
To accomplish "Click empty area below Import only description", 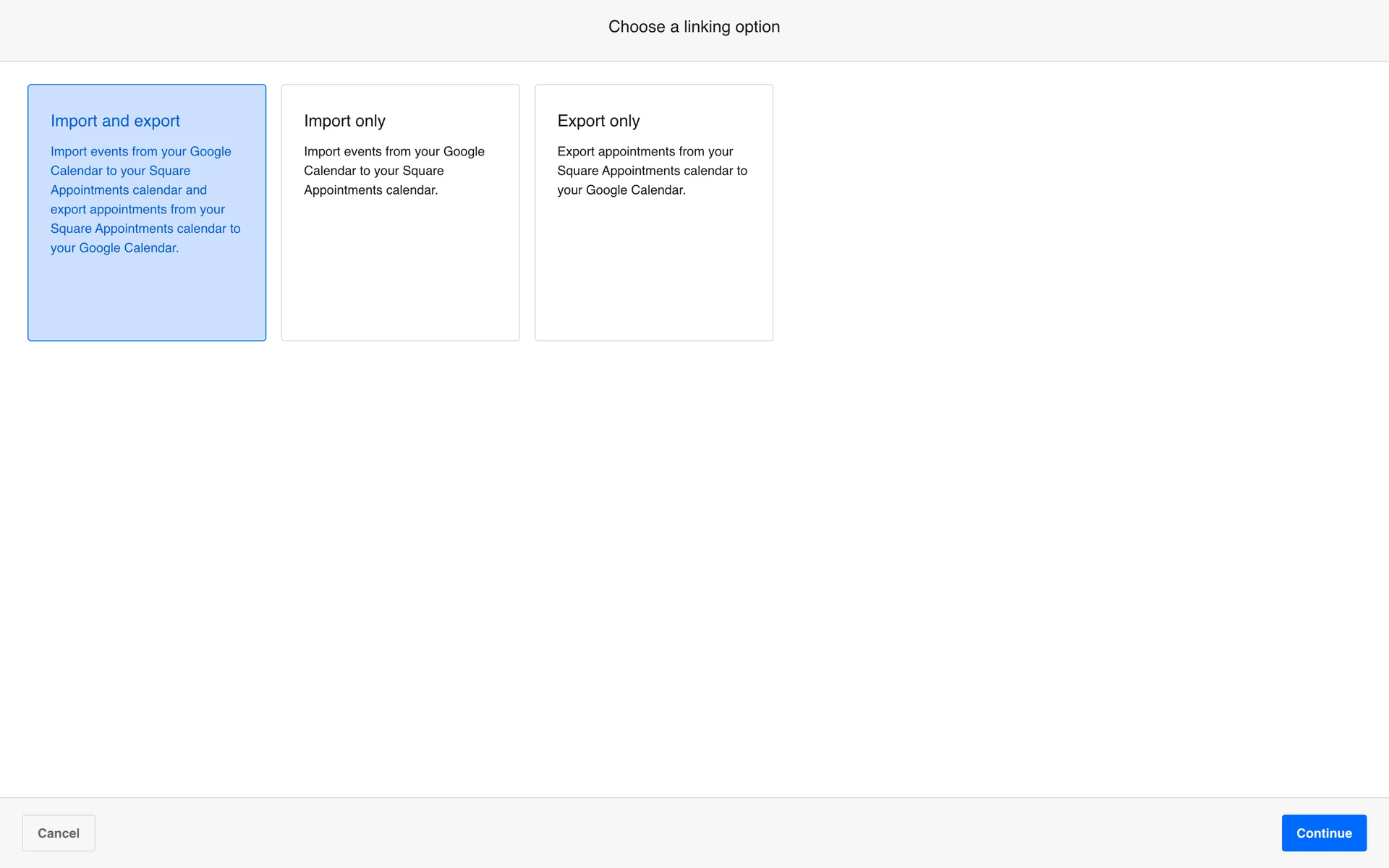I will [x=400, y=275].
